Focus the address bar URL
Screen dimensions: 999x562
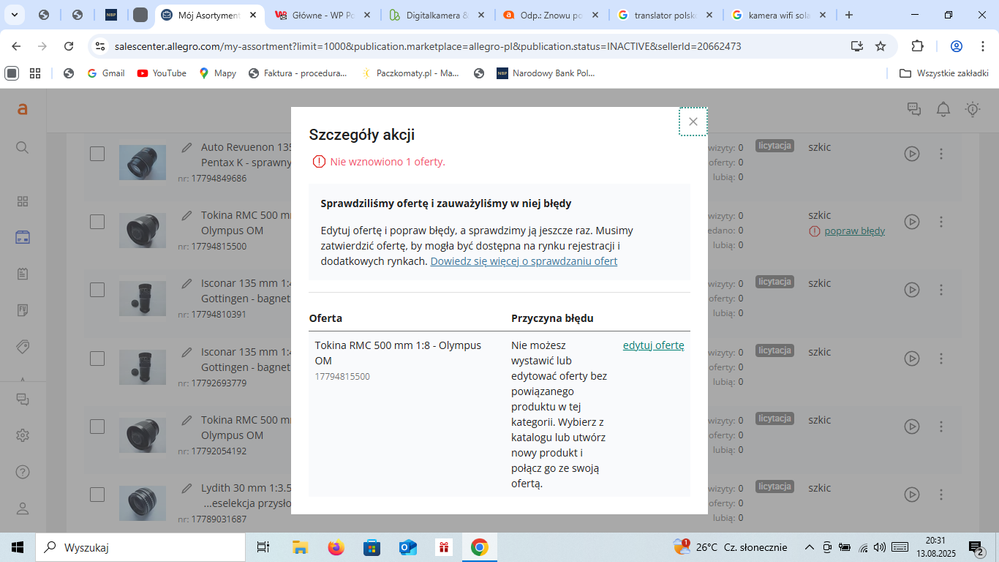click(428, 47)
